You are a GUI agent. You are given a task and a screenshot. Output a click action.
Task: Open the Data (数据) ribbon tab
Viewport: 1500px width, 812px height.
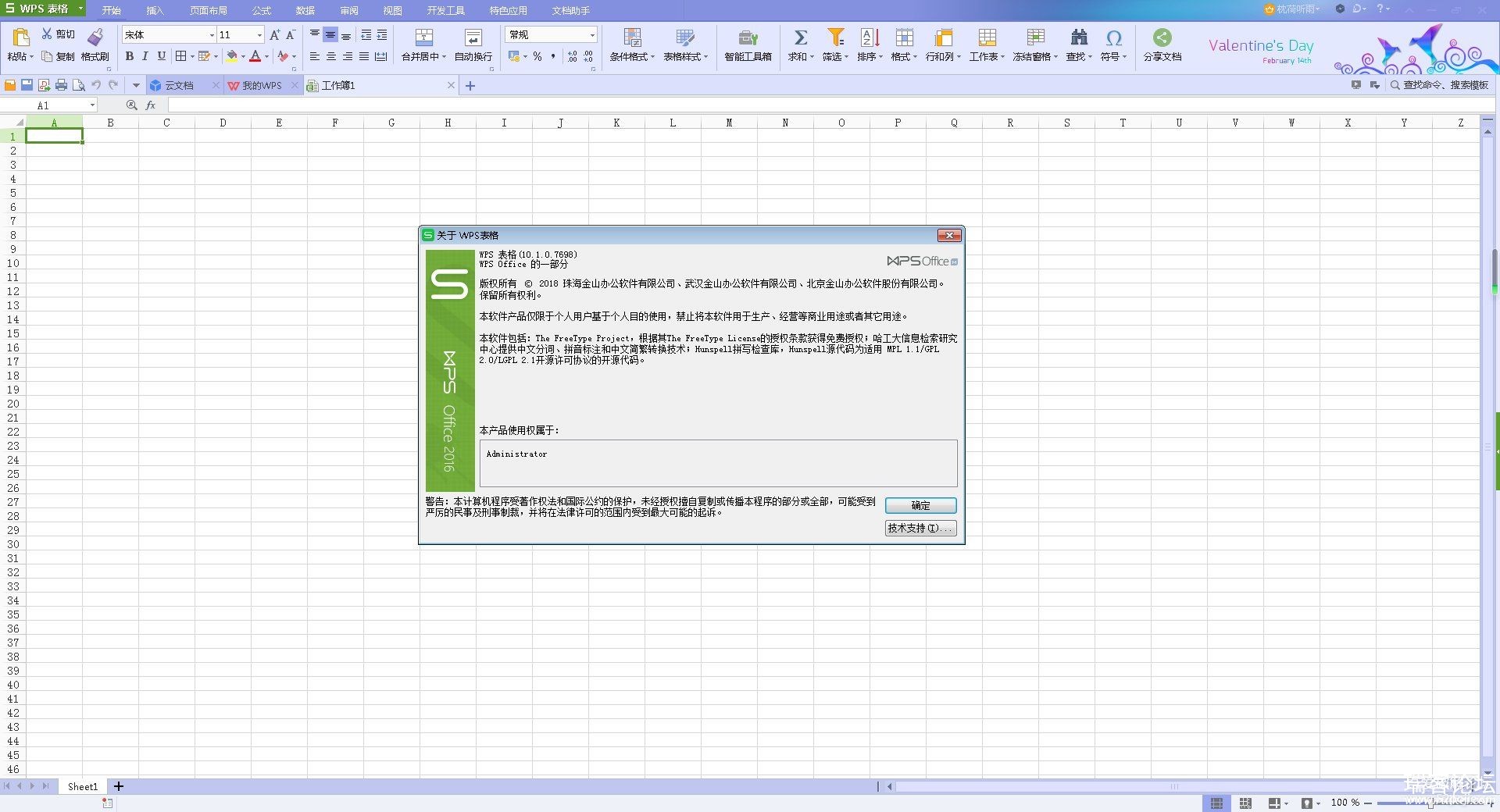click(x=305, y=10)
